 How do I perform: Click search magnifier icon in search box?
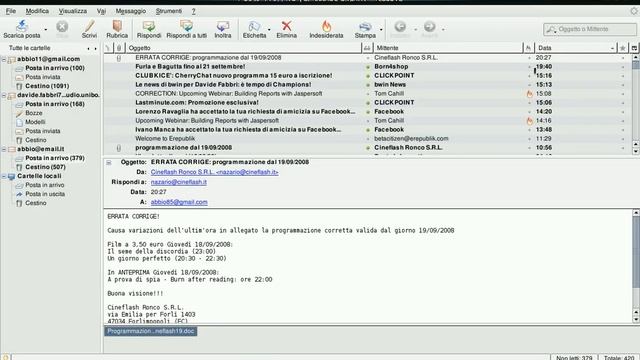pyautogui.click(x=551, y=29)
